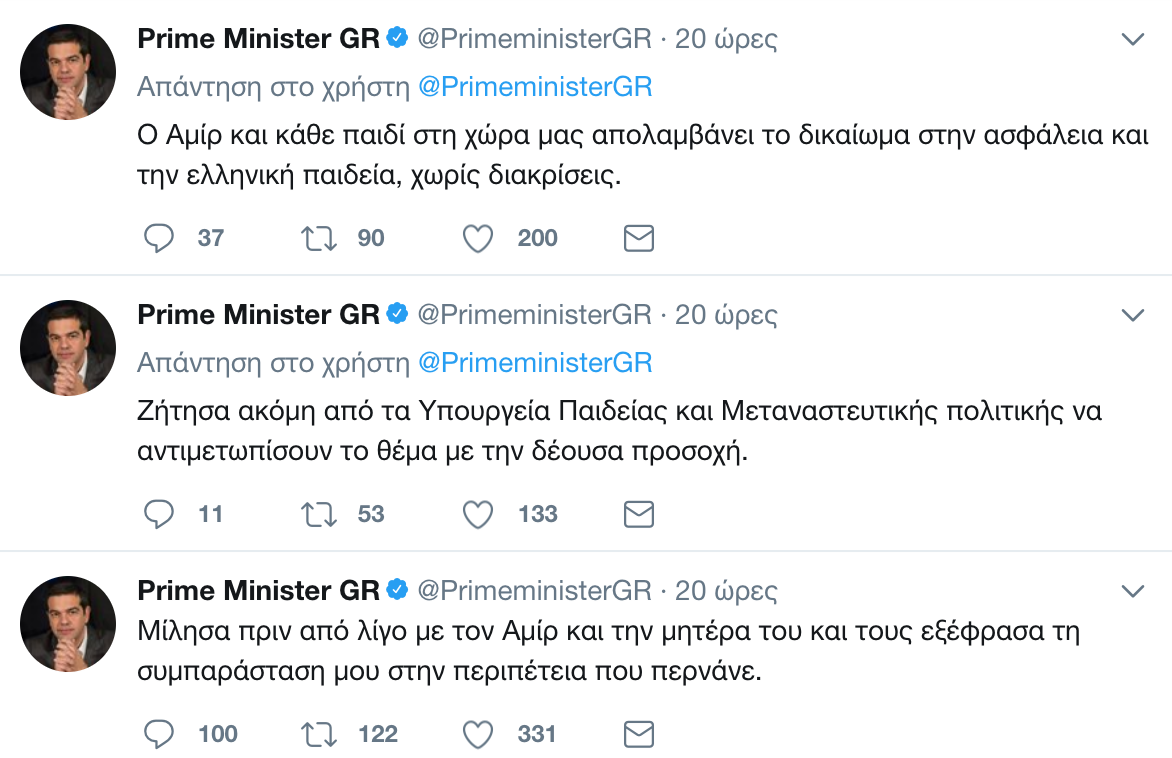Open more options for the first tweet
The image size is (1172, 758).
coord(1132,40)
